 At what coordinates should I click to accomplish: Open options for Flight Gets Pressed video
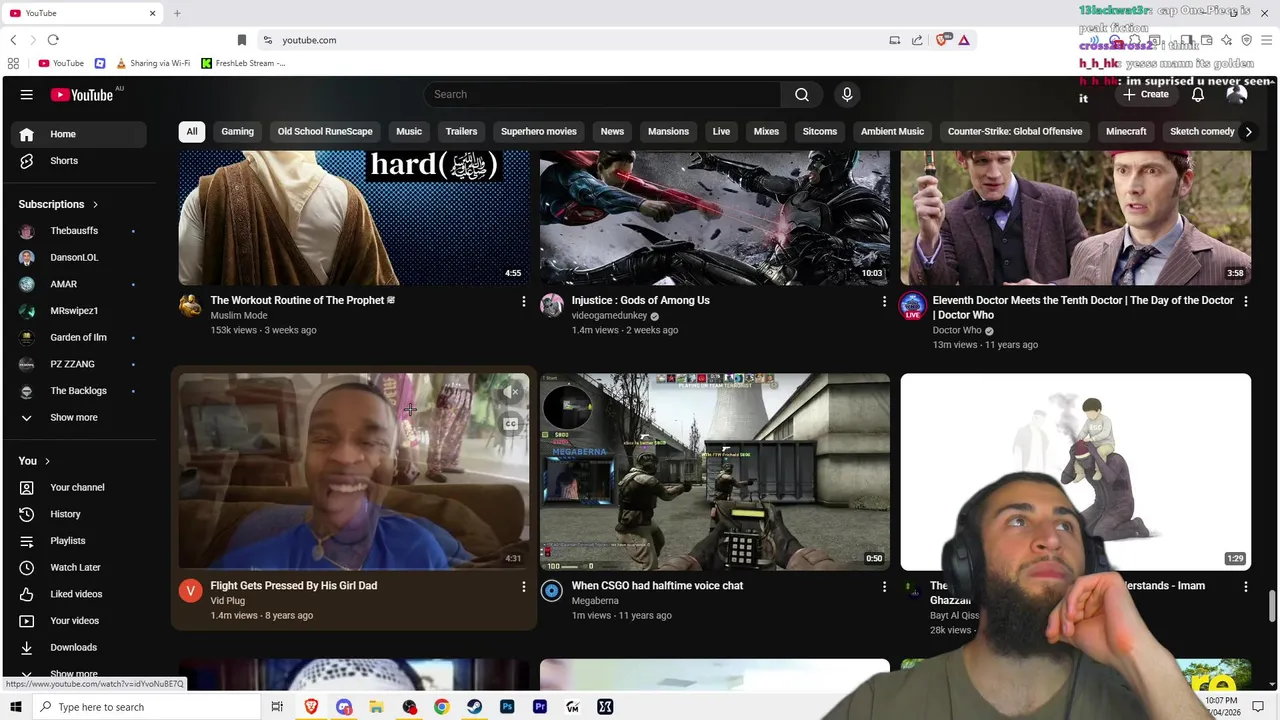coord(523,587)
